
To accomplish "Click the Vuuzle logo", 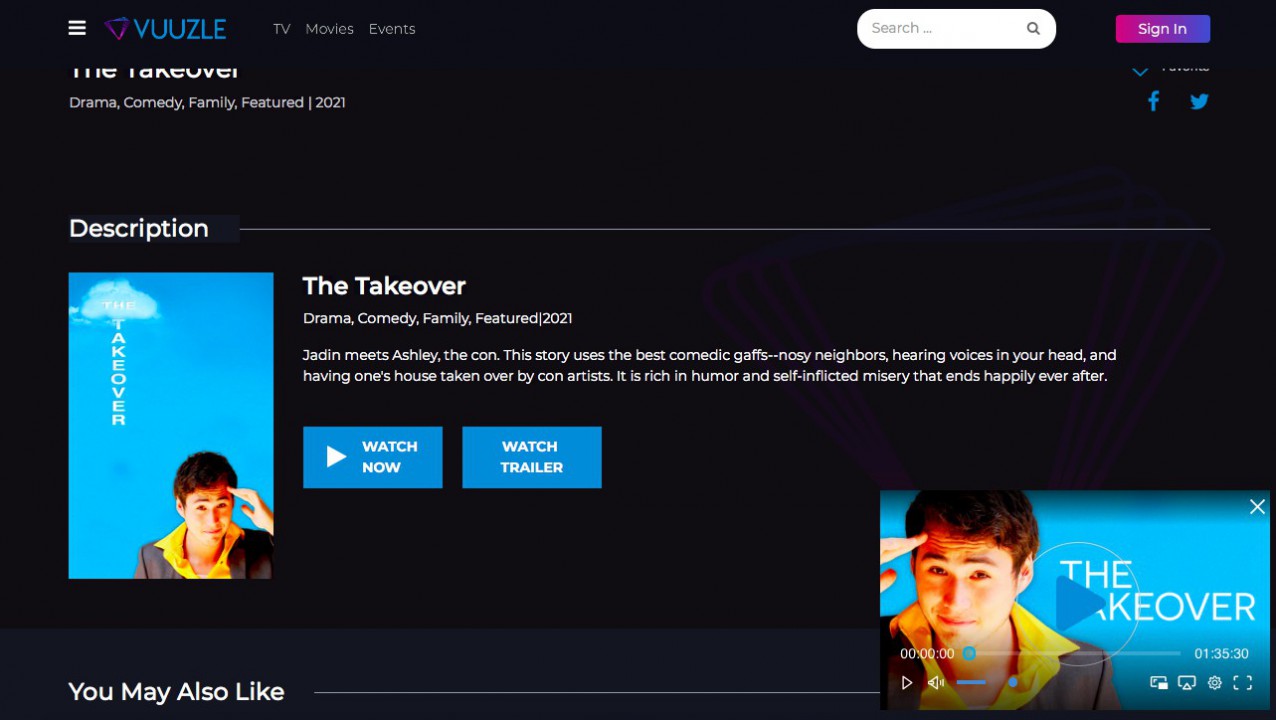I will 166,29.
